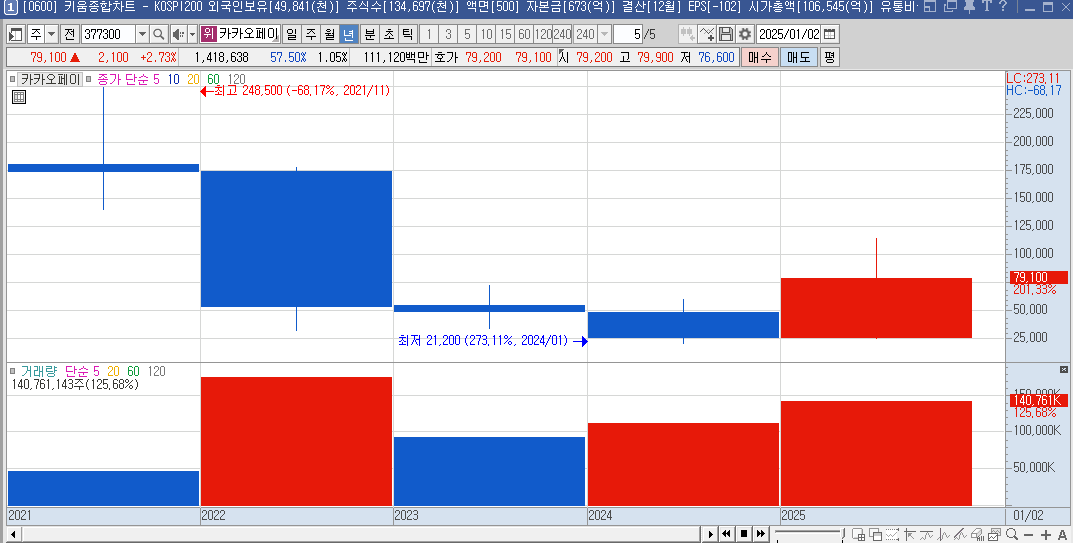Toggle 카카오페이 price series marker

tap(12, 79)
